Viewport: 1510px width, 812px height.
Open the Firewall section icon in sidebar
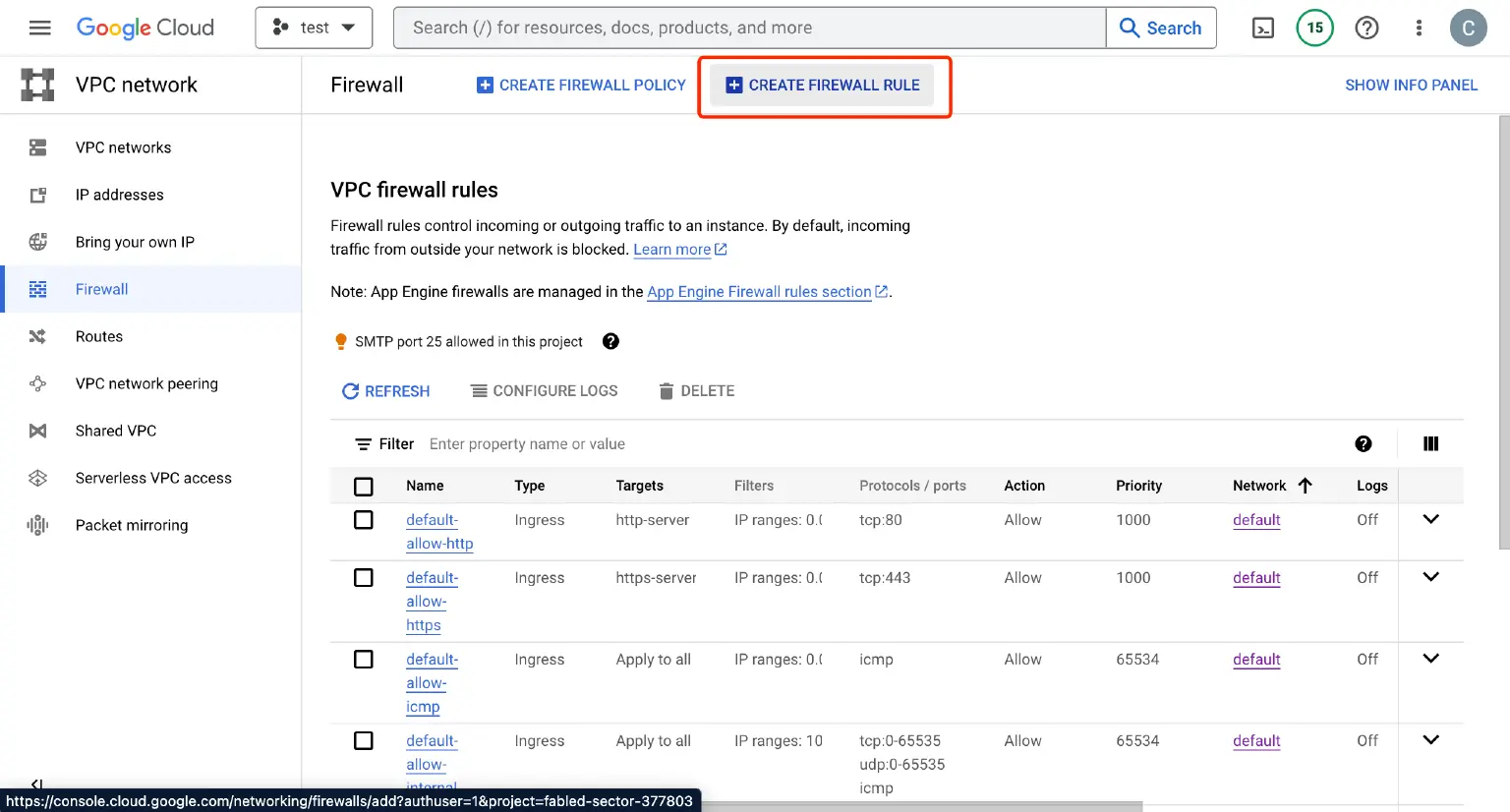click(x=37, y=289)
